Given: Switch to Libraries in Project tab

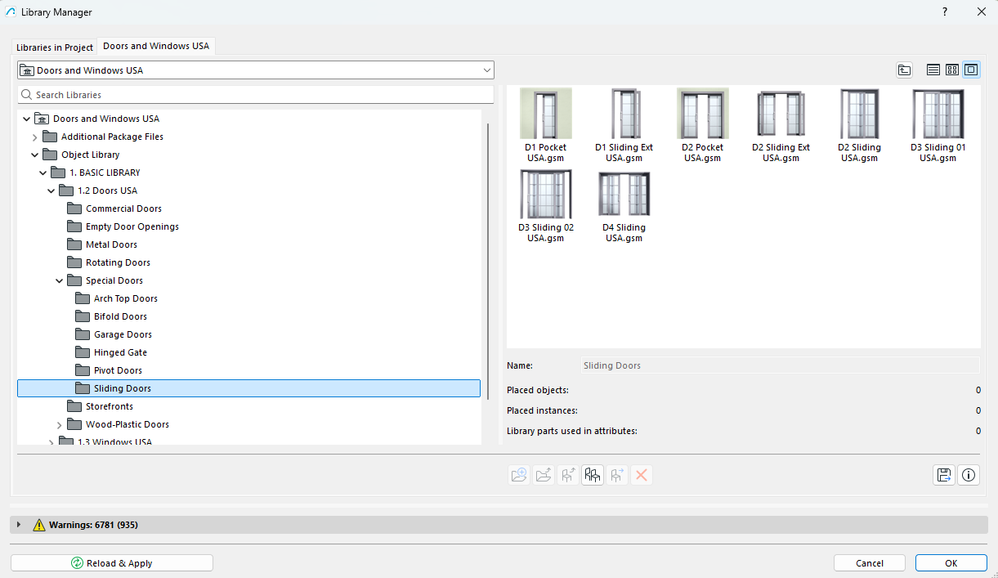Looking at the screenshot, I should pyautogui.click(x=55, y=47).
